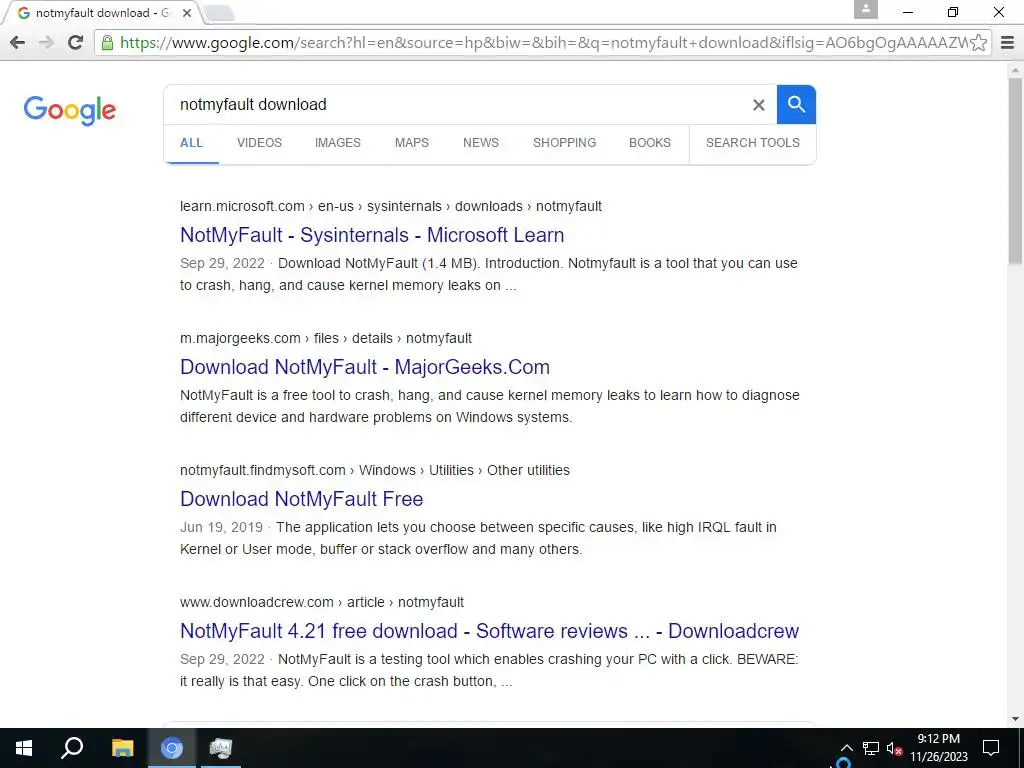Click the page vertical scrollbar thumb
The image size is (1024, 768).
[x=1015, y=170]
